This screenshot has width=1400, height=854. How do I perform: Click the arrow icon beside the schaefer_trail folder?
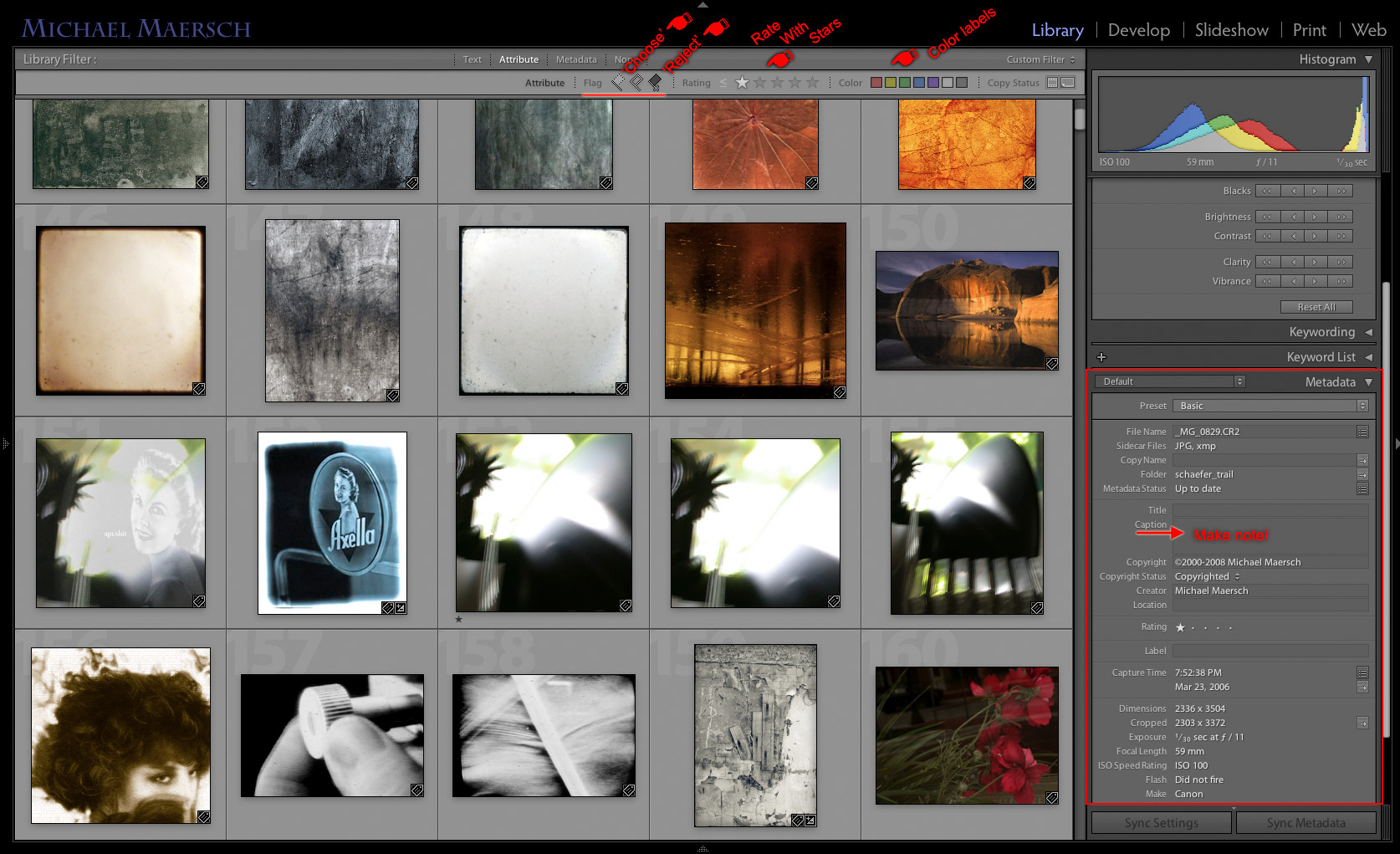[1363, 474]
